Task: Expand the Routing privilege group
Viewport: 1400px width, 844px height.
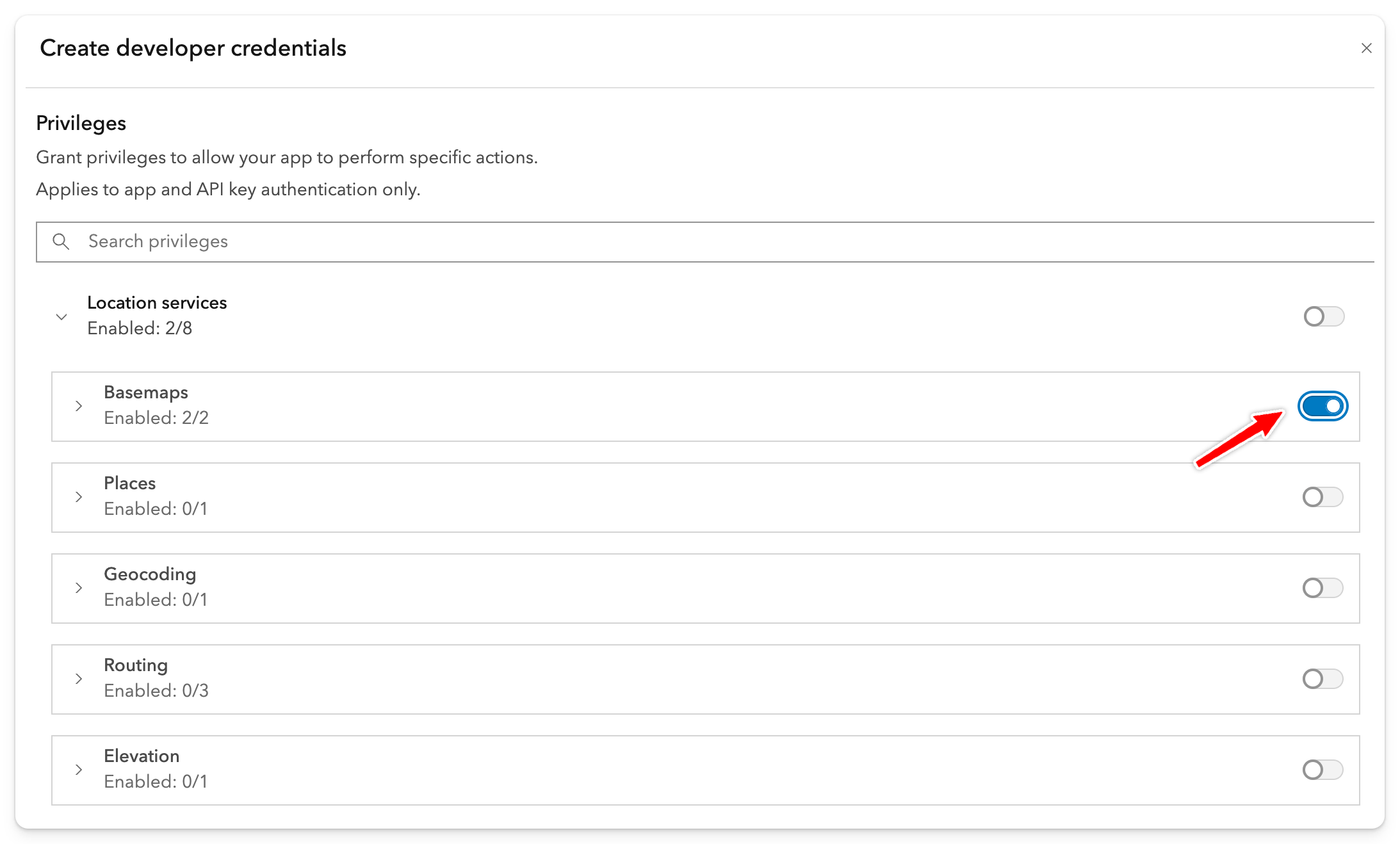Action: pos(79,679)
